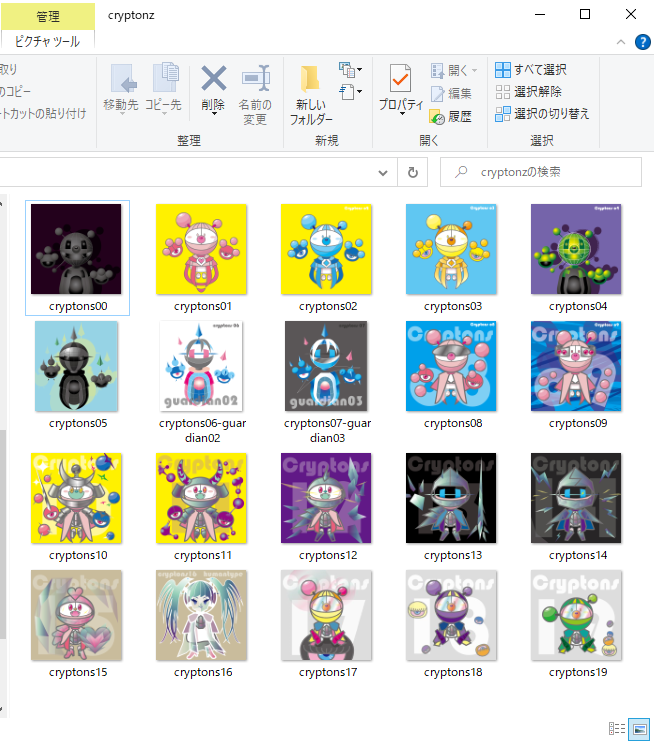This screenshot has width=655, height=741.
Task: Open the Delete (削除) dropdown arrow
Action: click(214, 113)
